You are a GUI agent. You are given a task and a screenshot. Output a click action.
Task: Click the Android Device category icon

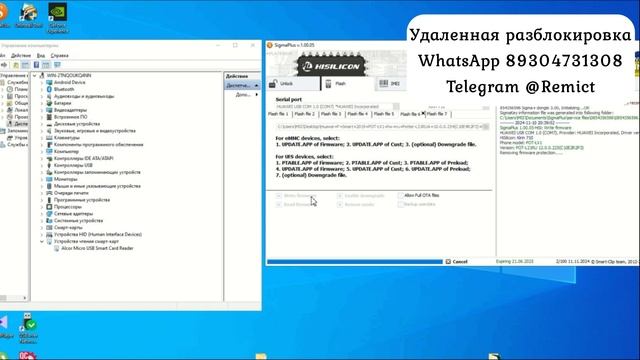click(x=49, y=82)
